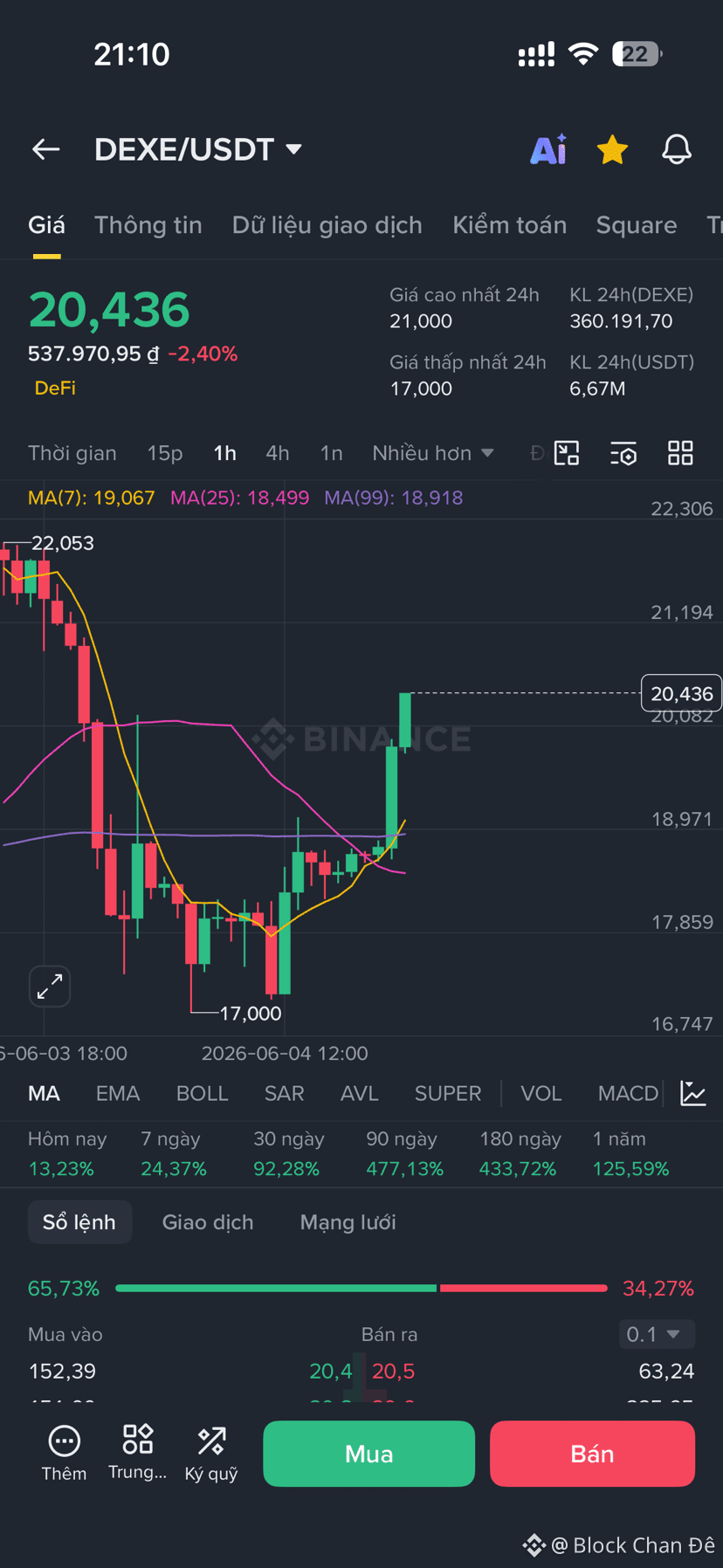Click the buy/sell ratio bar
Image resolution: width=723 pixels, height=1568 pixels.
[361, 1288]
